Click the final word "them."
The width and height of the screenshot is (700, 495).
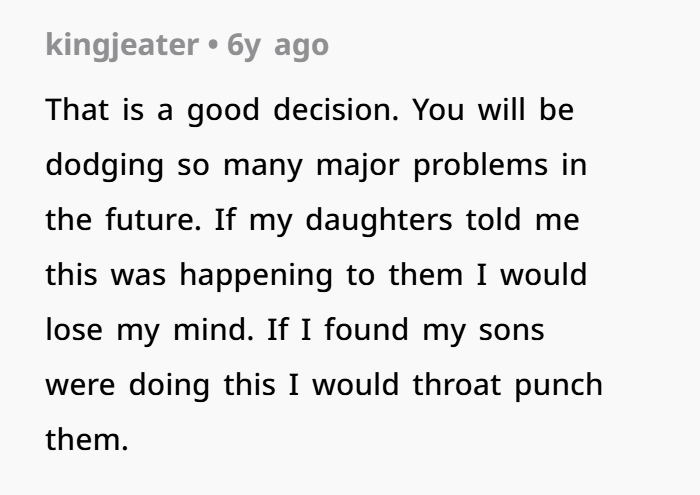tap(87, 440)
